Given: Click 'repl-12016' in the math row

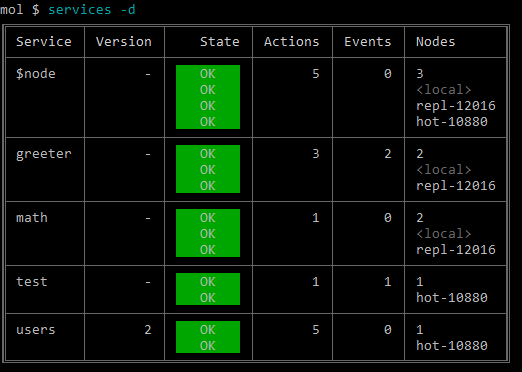Looking at the screenshot, I should (456, 250).
